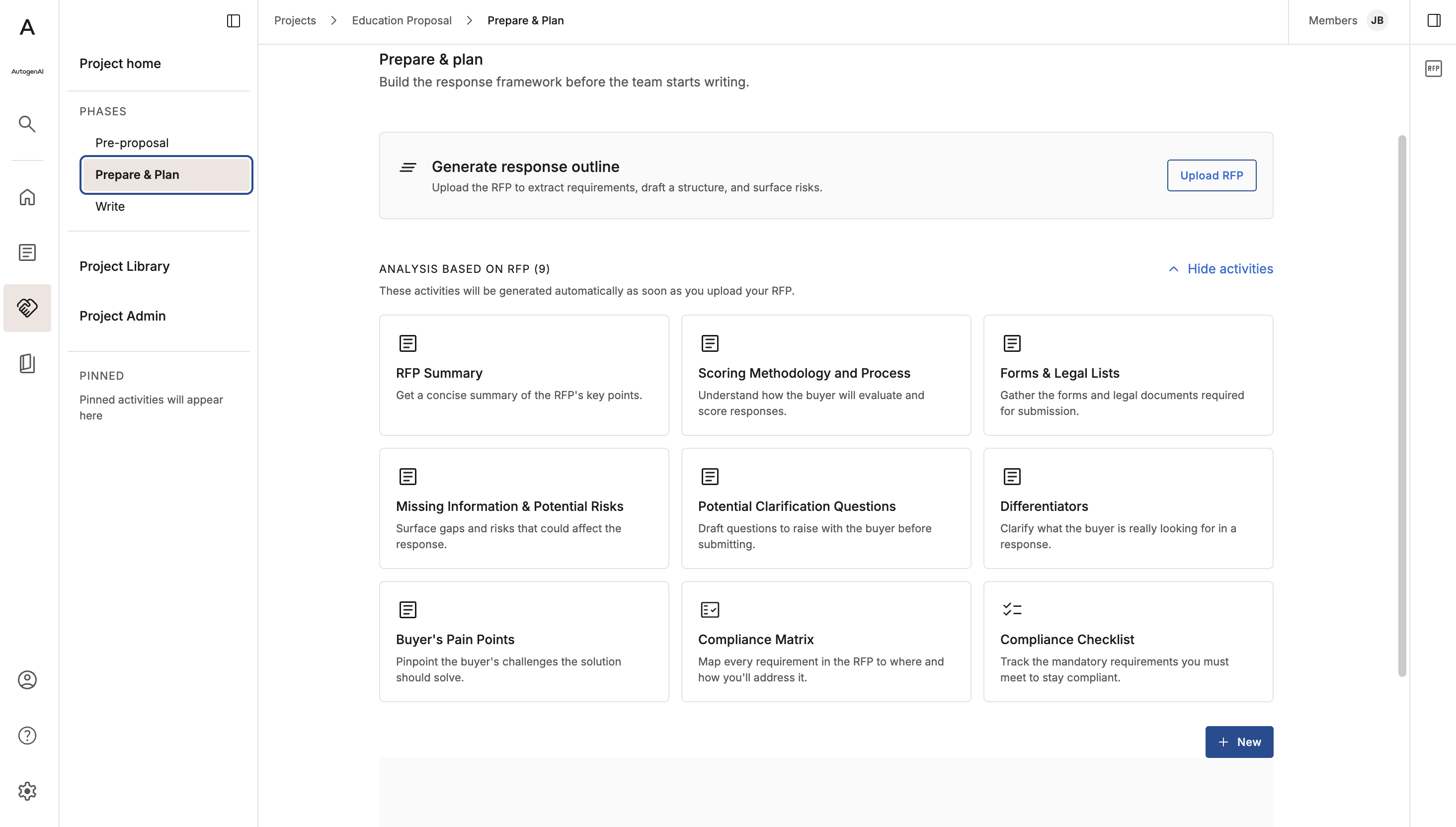Screen dimensions: 1456x827
Task: Open the user profile icon
Action: pyautogui.click(x=27, y=680)
